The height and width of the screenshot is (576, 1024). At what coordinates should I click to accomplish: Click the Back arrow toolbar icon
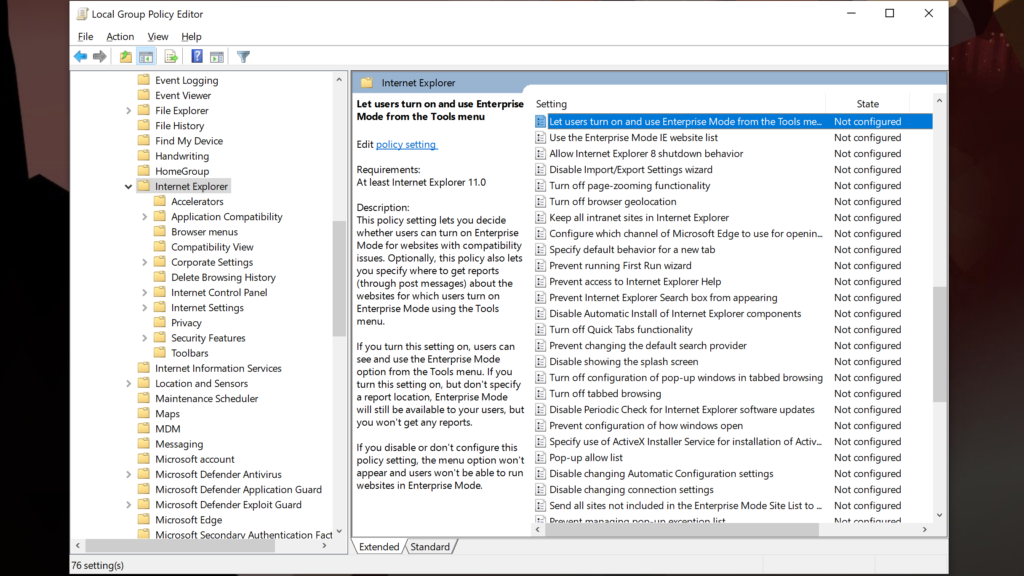coord(80,57)
